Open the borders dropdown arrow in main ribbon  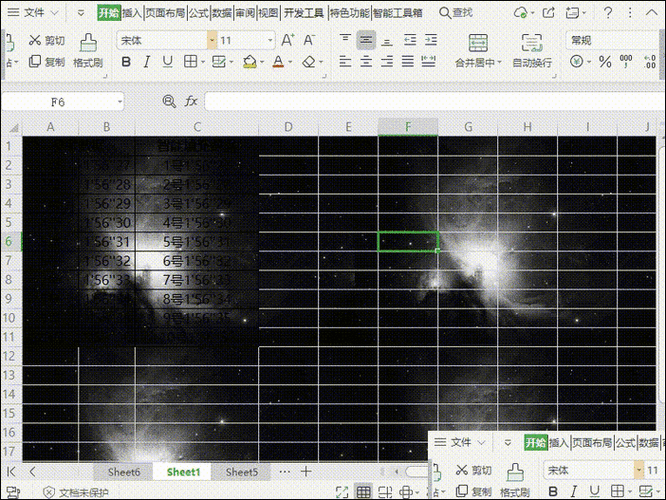coord(203,62)
